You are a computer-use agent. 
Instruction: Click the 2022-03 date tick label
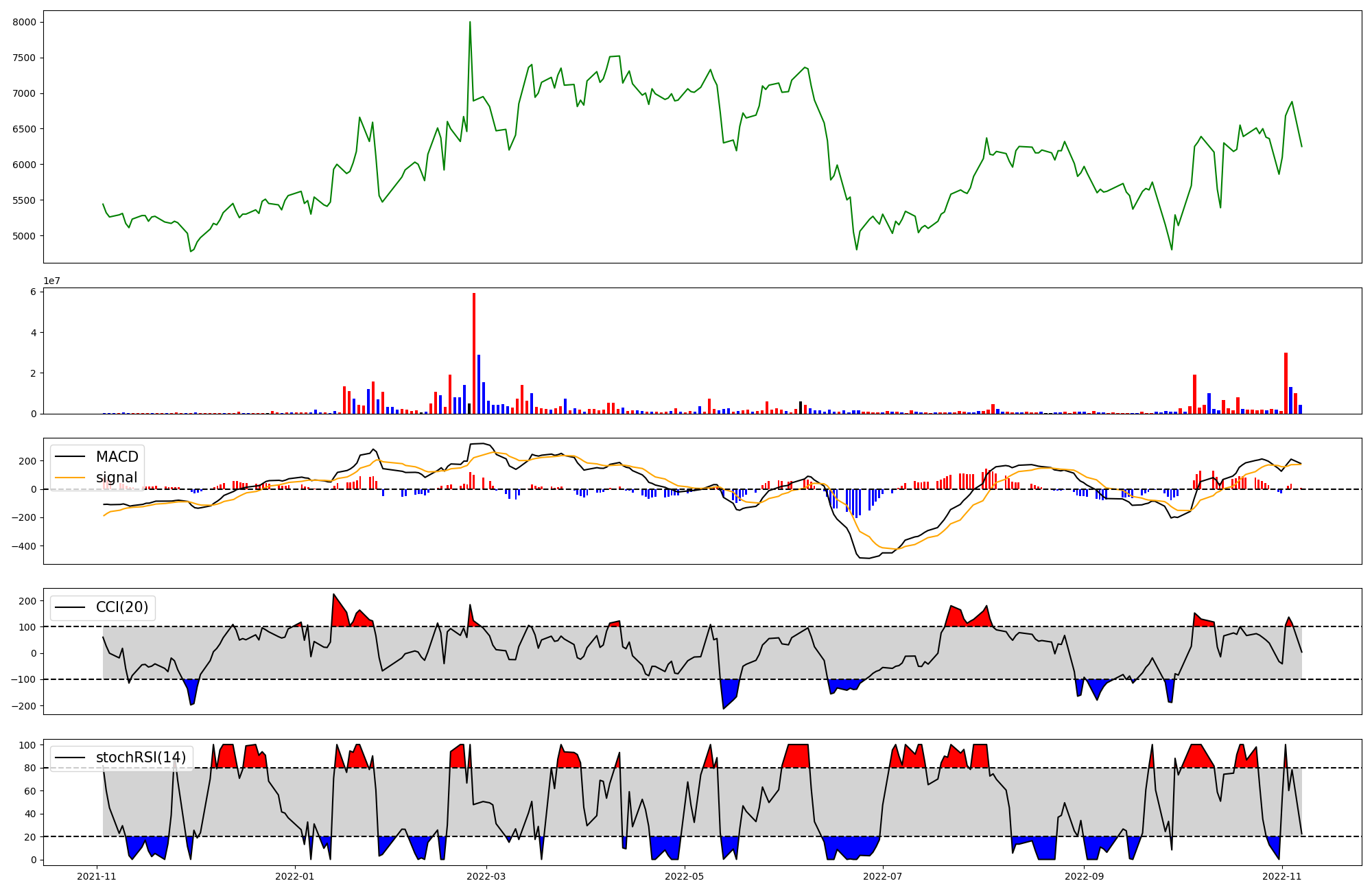pos(486,876)
